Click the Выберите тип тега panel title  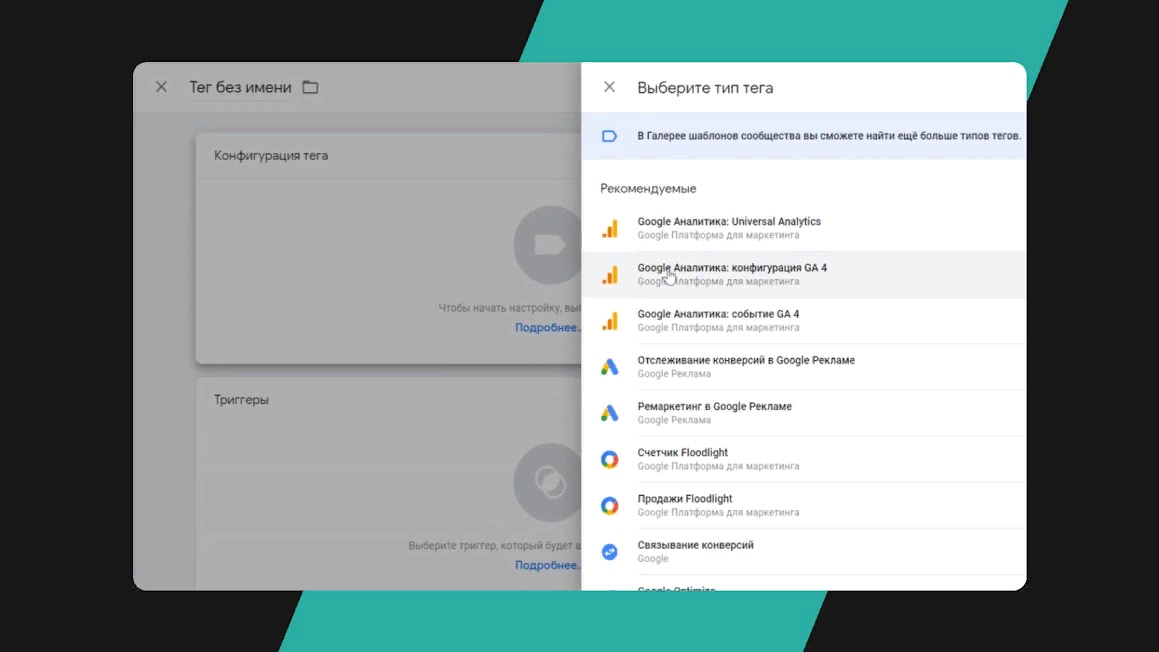point(705,88)
